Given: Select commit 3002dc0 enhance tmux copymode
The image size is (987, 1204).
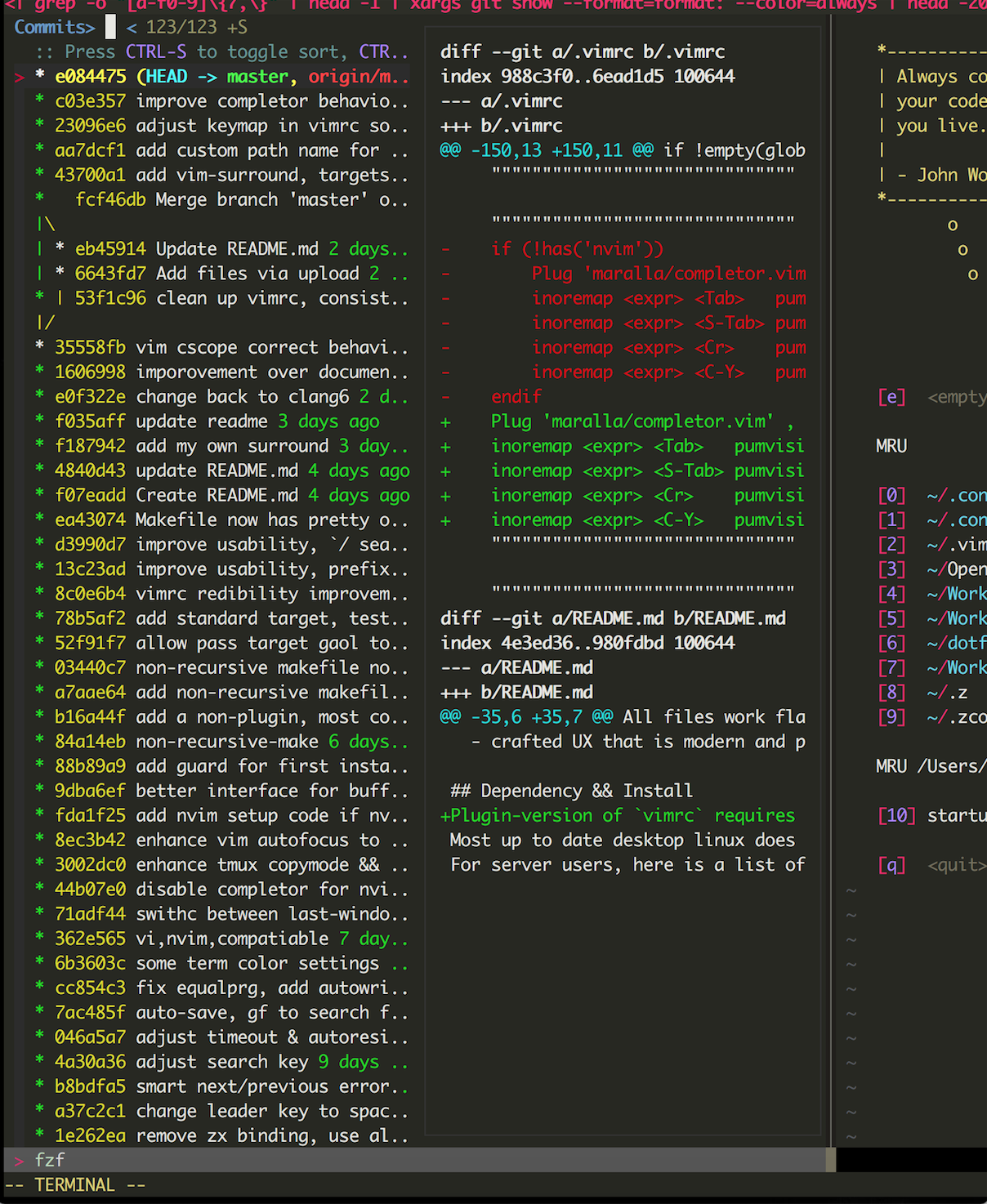Looking at the screenshot, I should pos(221,864).
